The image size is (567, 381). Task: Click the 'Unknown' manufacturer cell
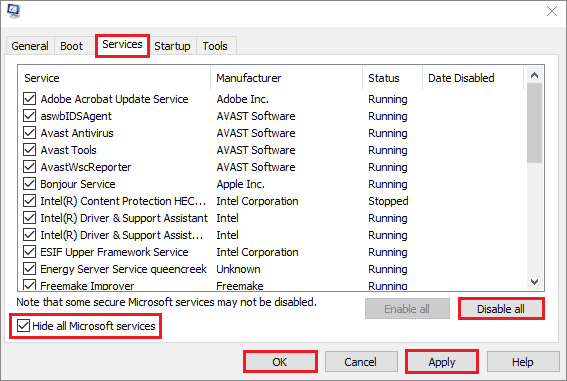pyautogui.click(x=238, y=269)
